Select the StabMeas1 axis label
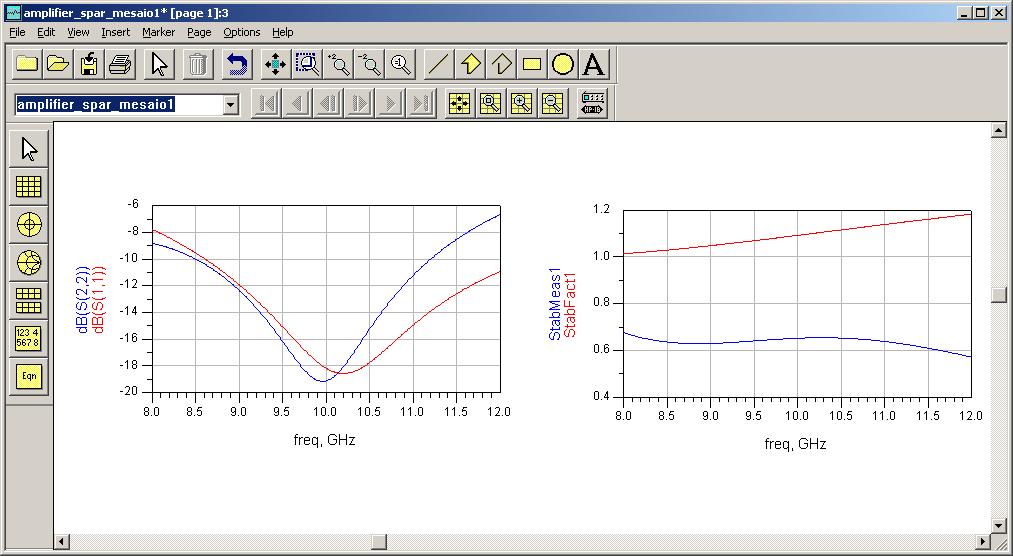This screenshot has width=1013, height=556. click(554, 304)
